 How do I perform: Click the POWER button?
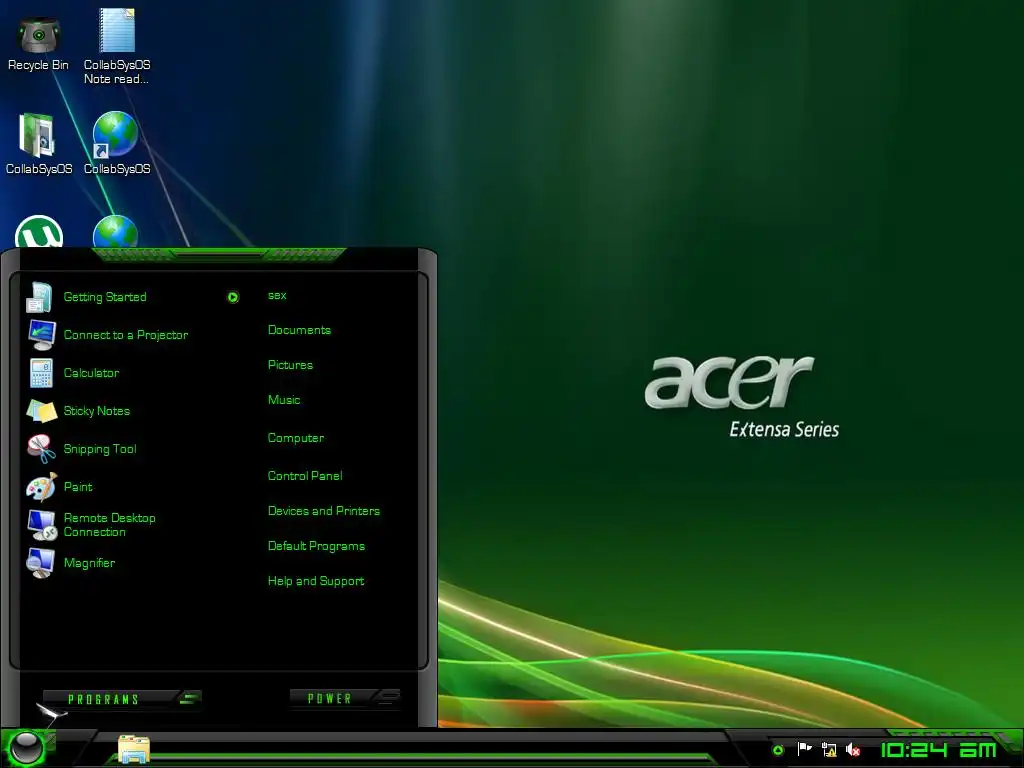tap(330, 698)
